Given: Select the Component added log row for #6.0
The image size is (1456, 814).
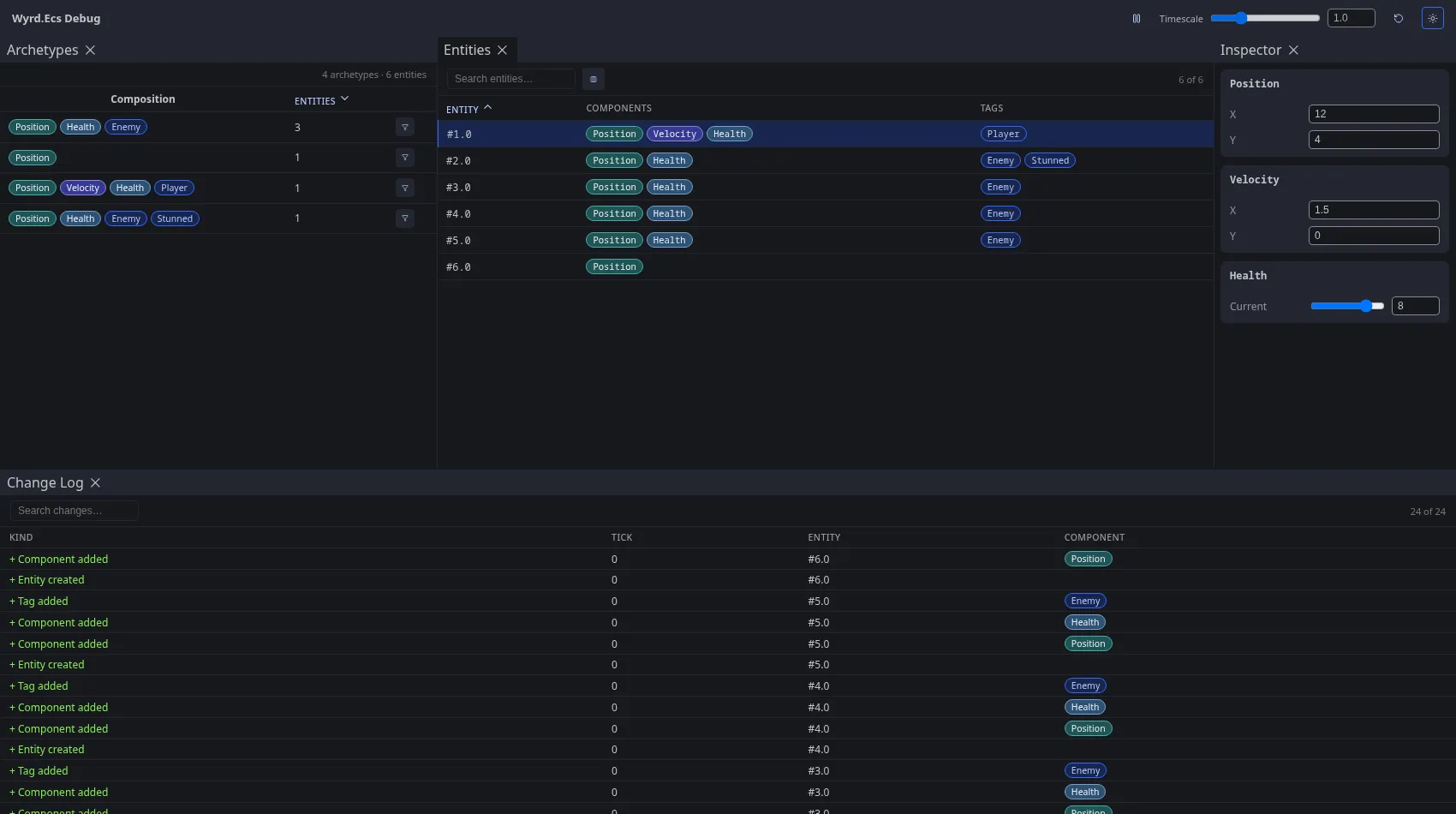Looking at the screenshot, I should [x=728, y=559].
